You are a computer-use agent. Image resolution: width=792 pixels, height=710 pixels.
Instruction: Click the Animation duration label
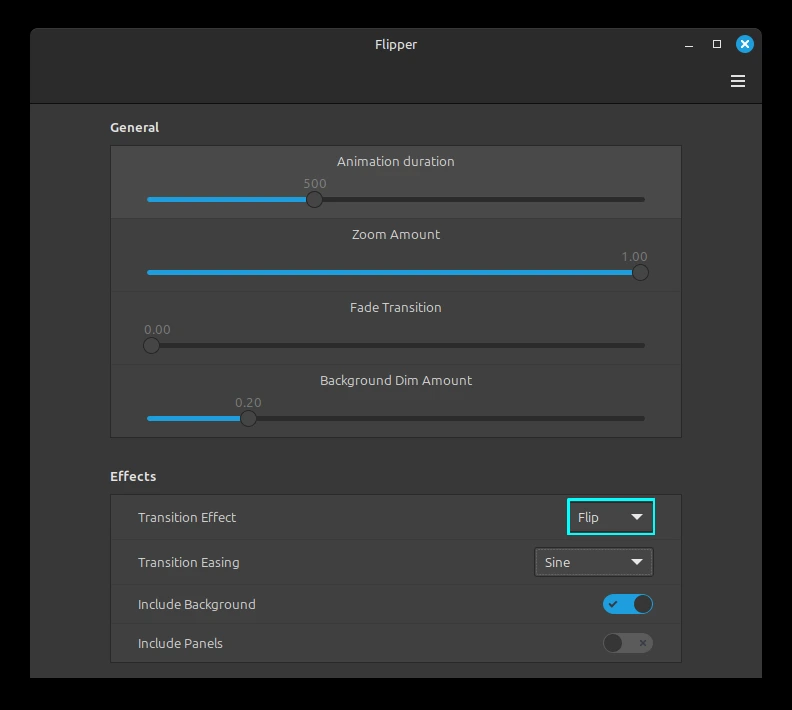395,162
